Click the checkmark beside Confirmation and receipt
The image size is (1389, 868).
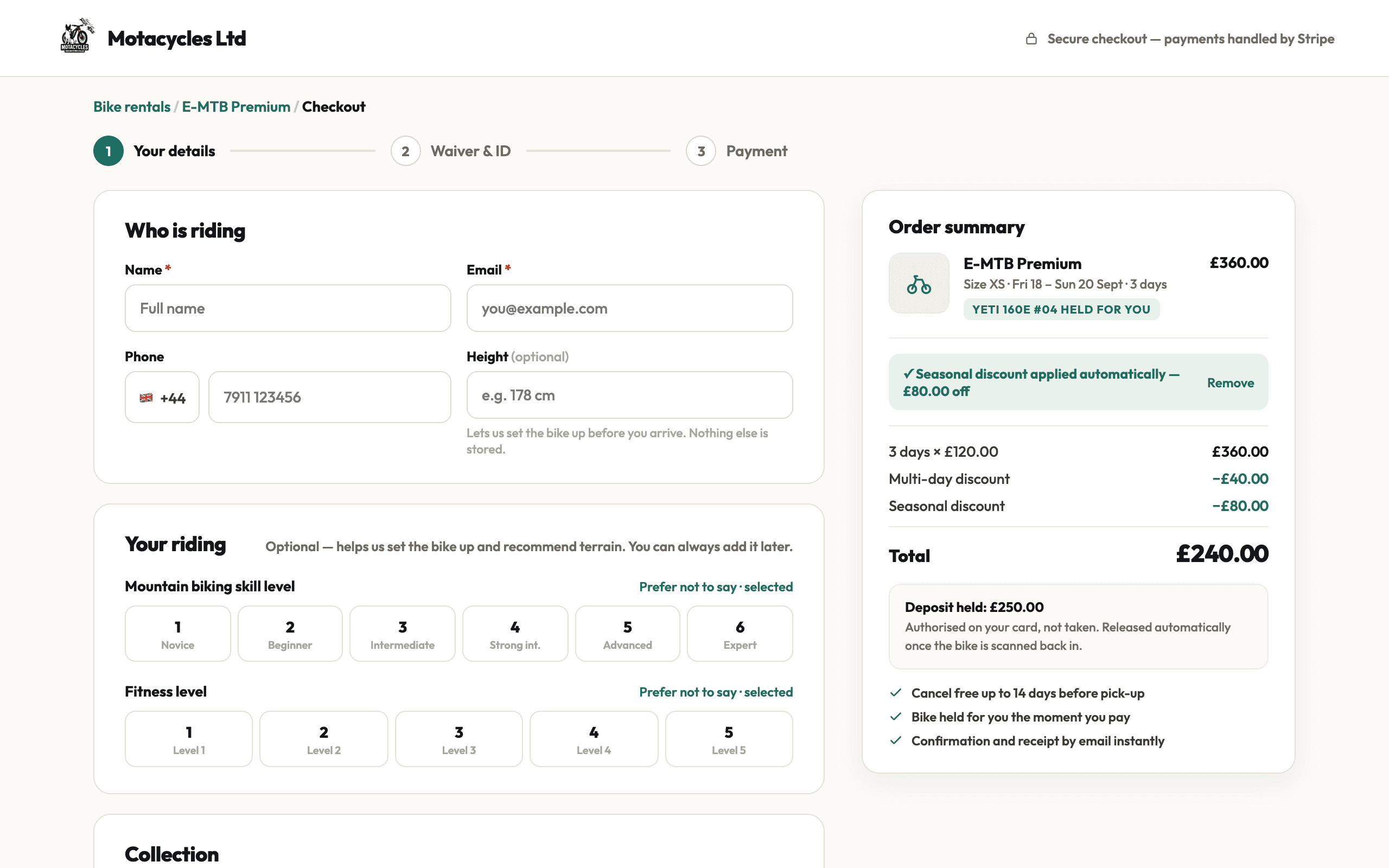pyautogui.click(x=895, y=741)
